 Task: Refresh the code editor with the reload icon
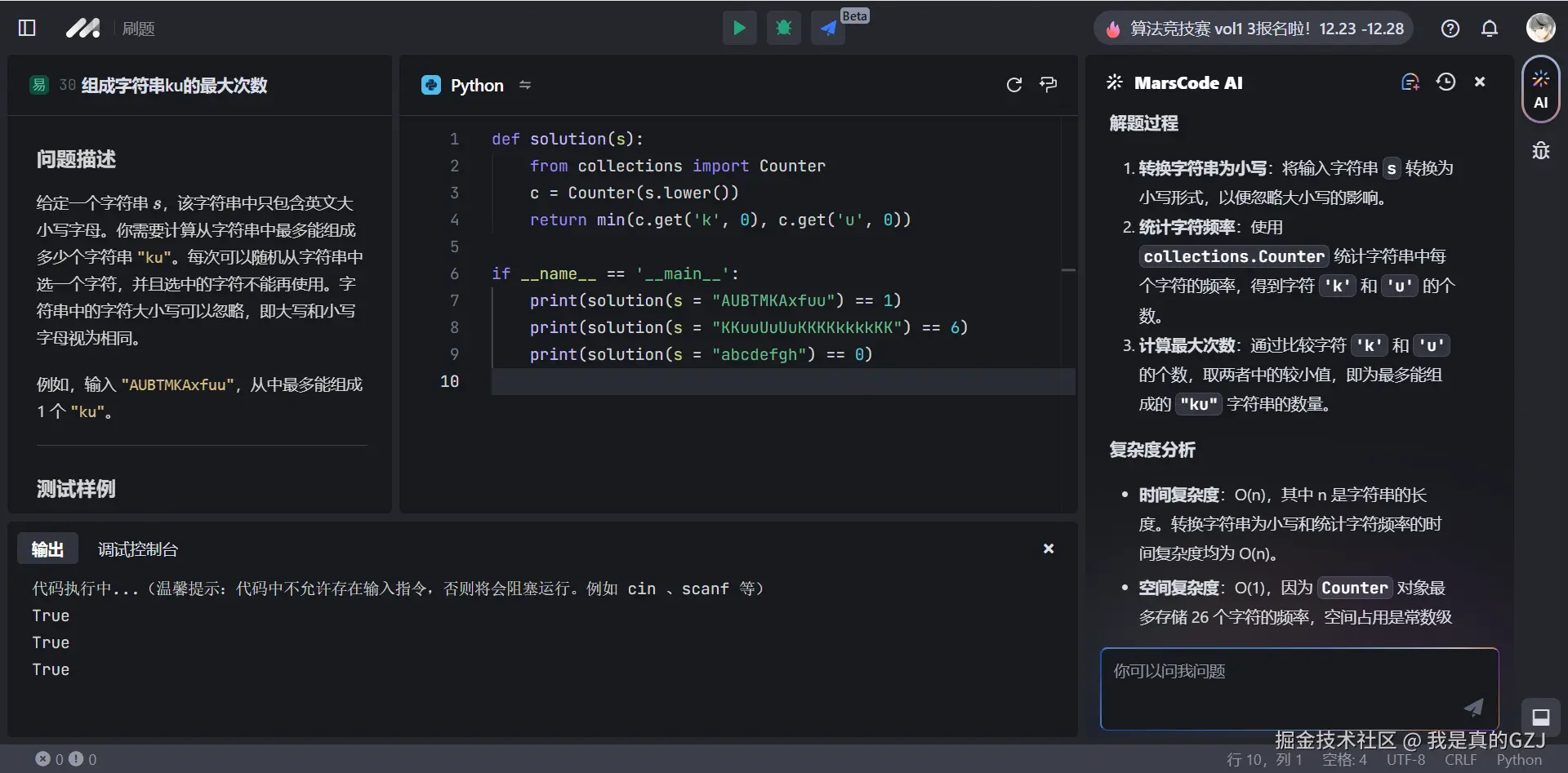pyautogui.click(x=1014, y=85)
